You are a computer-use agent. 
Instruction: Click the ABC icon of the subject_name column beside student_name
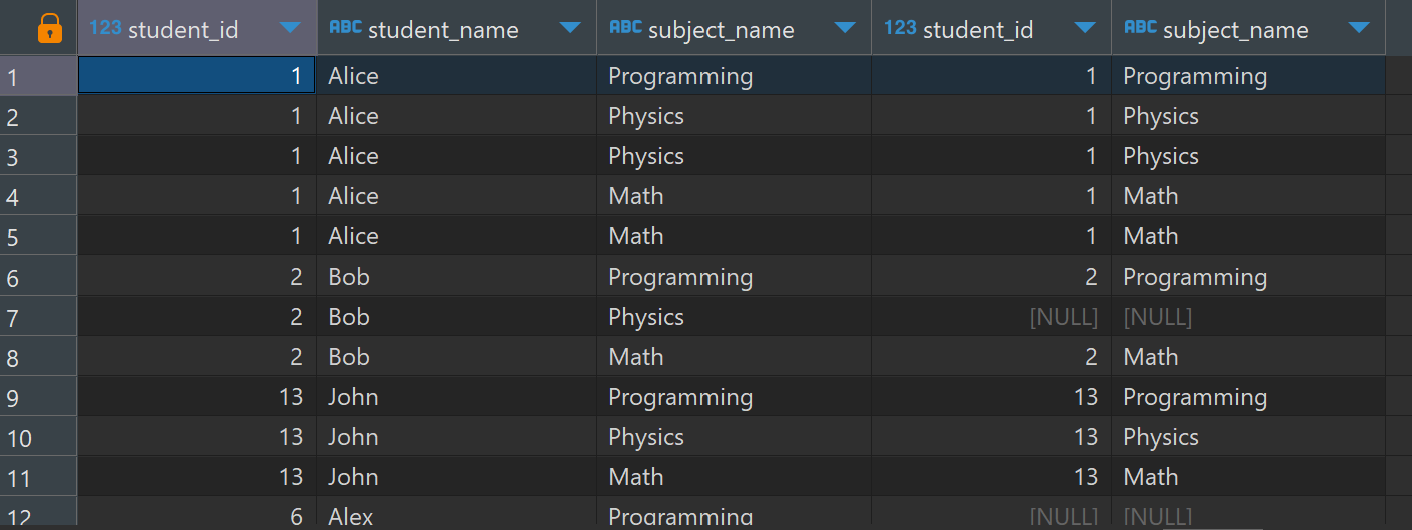[626, 28]
